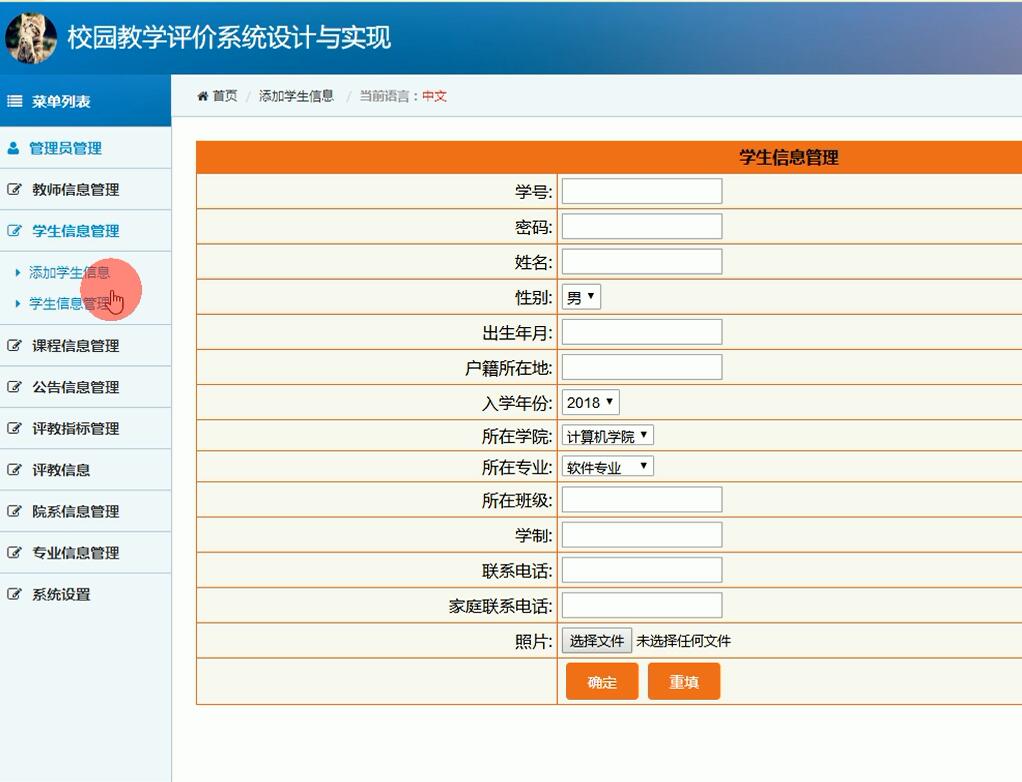Screen dimensions: 1022x782
Task: Click the edit icon beside 系统设置
Action: click(14, 594)
